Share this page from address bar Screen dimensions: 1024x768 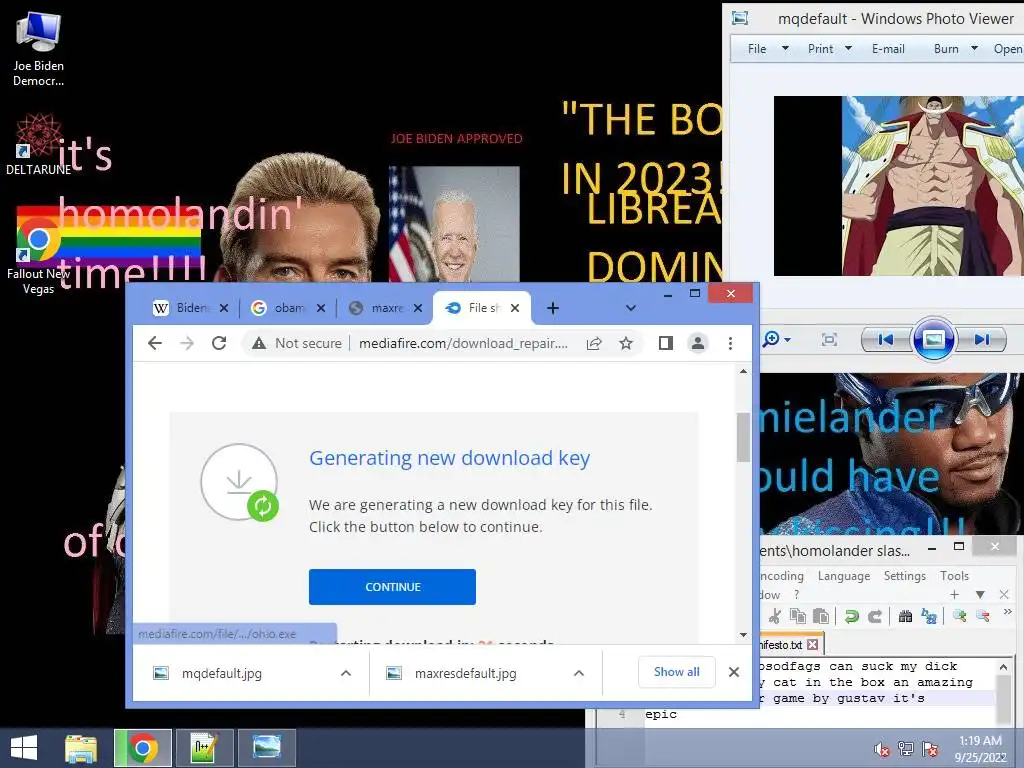[x=594, y=344]
